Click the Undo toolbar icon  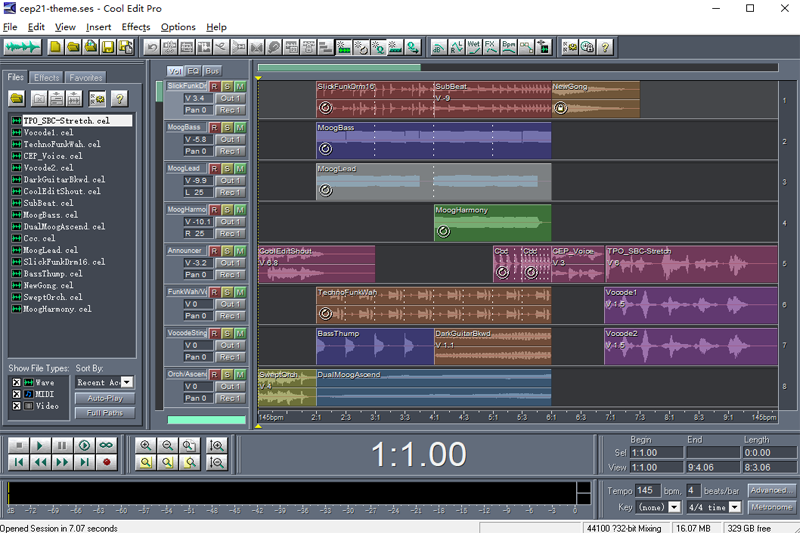pos(152,47)
